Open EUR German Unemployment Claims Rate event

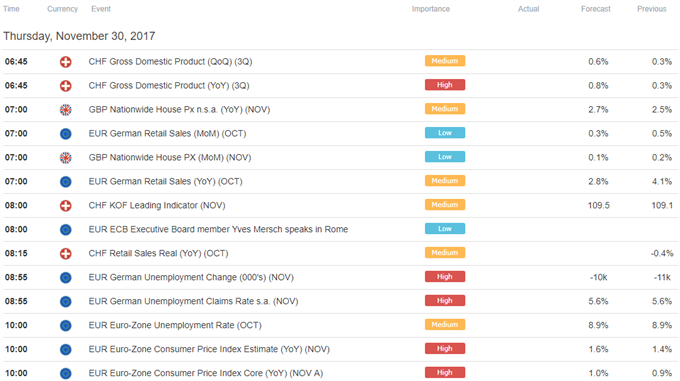(193, 301)
